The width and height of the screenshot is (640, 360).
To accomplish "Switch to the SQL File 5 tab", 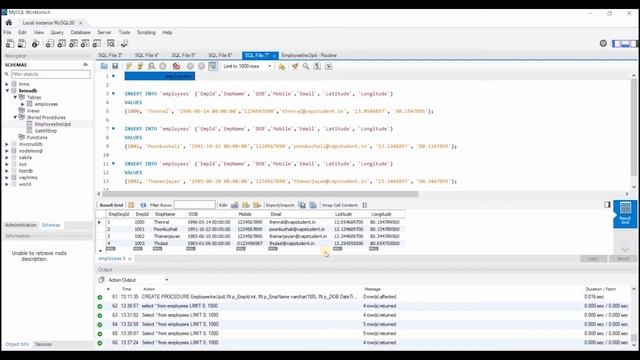I will tap(183, 55).
